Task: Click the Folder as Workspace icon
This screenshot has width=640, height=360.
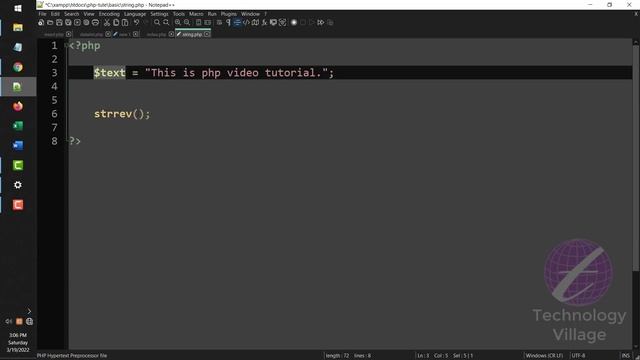Action: [273, 22]
